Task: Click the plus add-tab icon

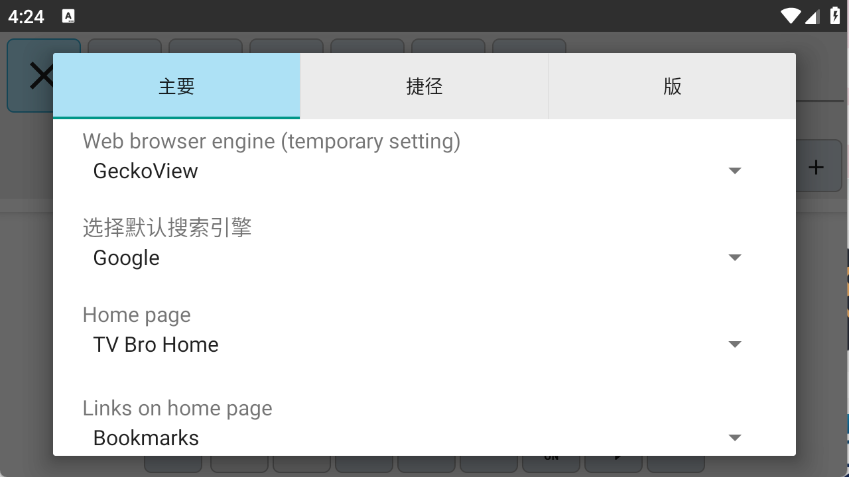Action: 816,167
